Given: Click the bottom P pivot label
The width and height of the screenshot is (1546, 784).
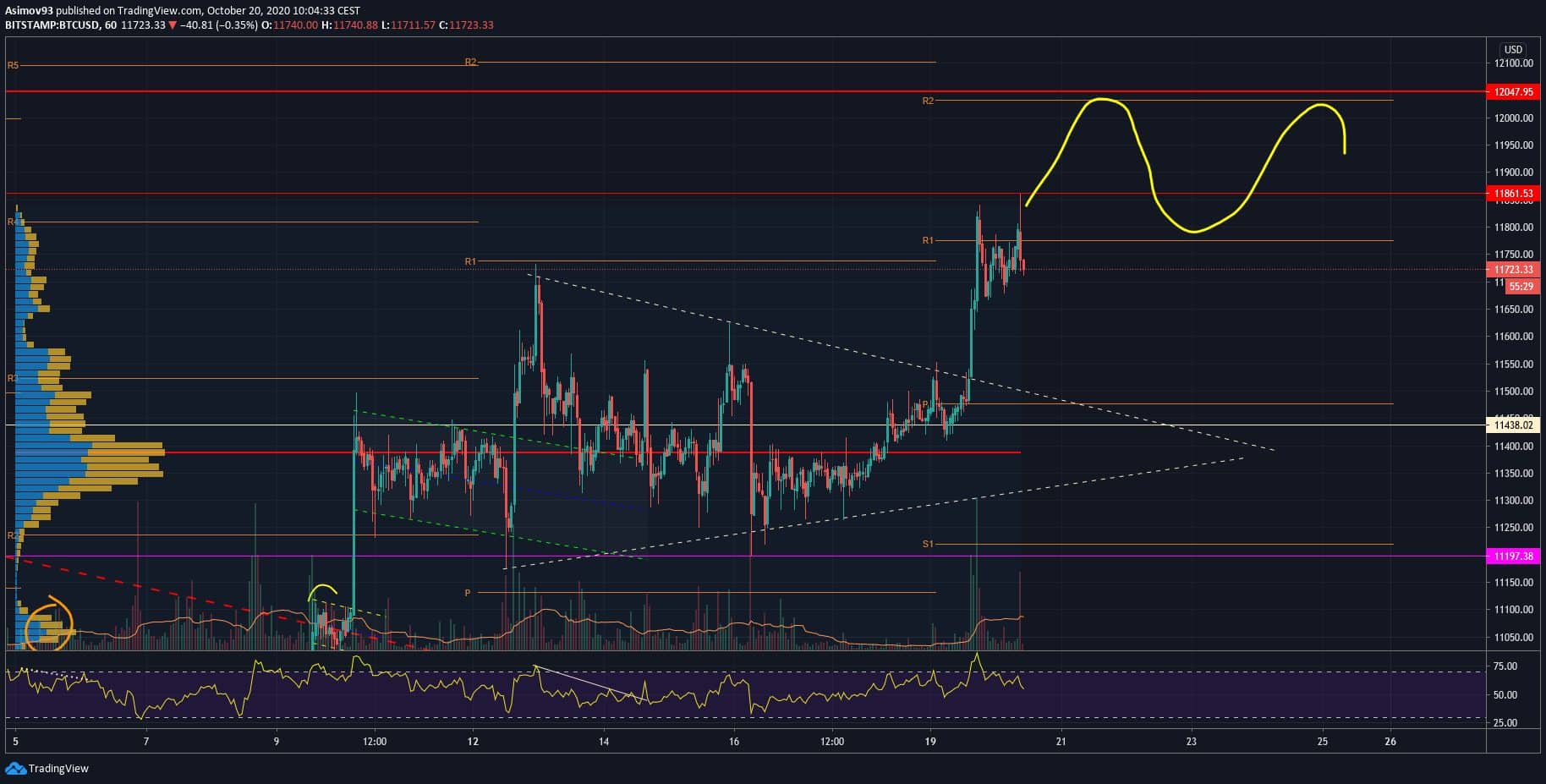Looking at the screenshot, I should [x=468, y=593].
